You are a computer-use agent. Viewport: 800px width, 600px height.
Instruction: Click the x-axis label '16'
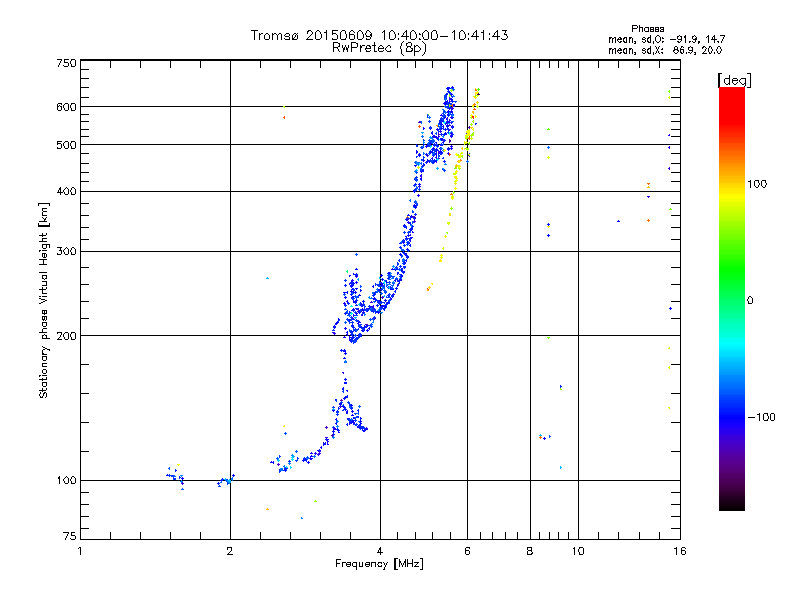click(680, 551)
